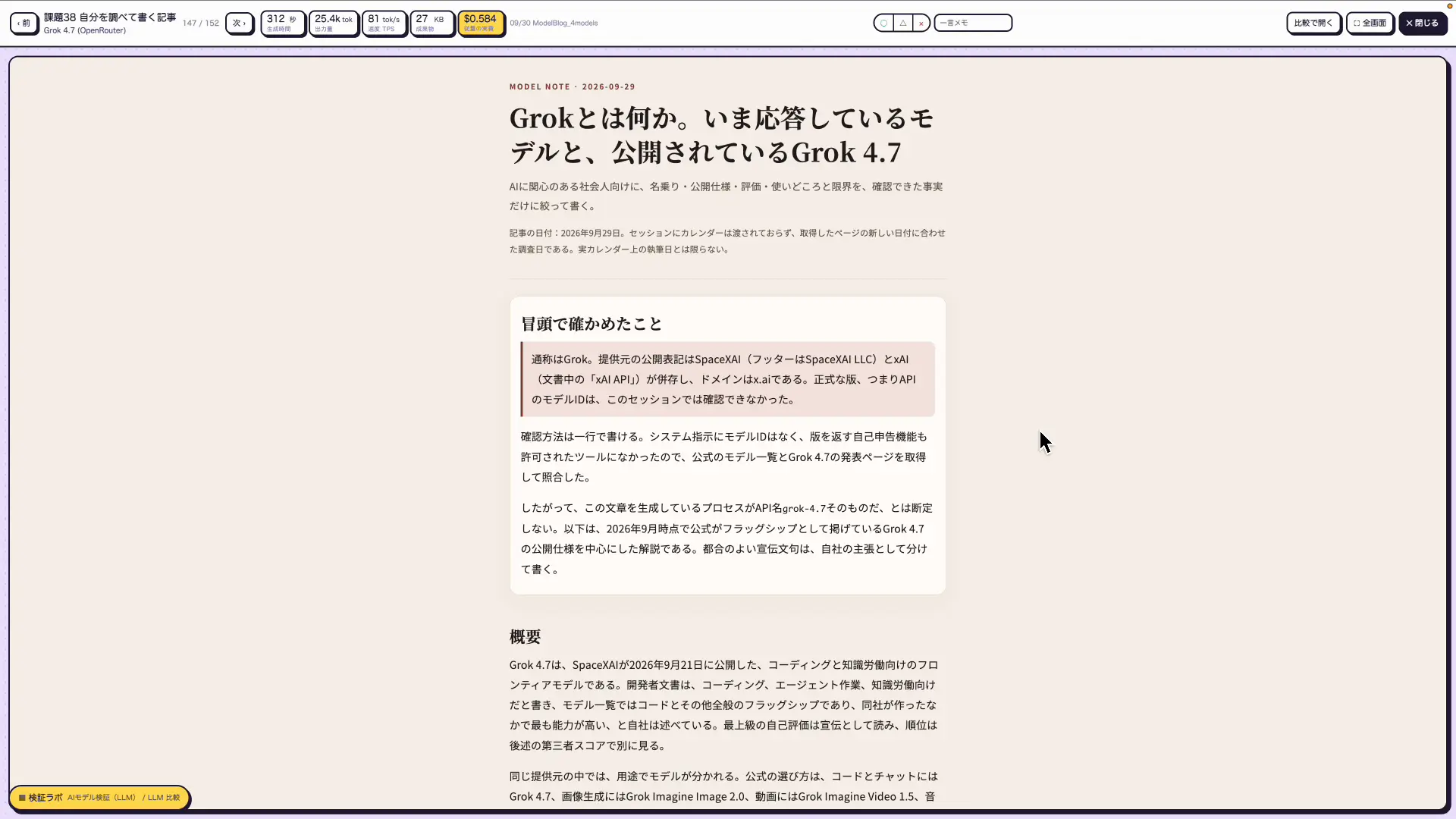Rate this output with the circle mark
Screen dimensions: 1456x819
(x=883, y=23)
